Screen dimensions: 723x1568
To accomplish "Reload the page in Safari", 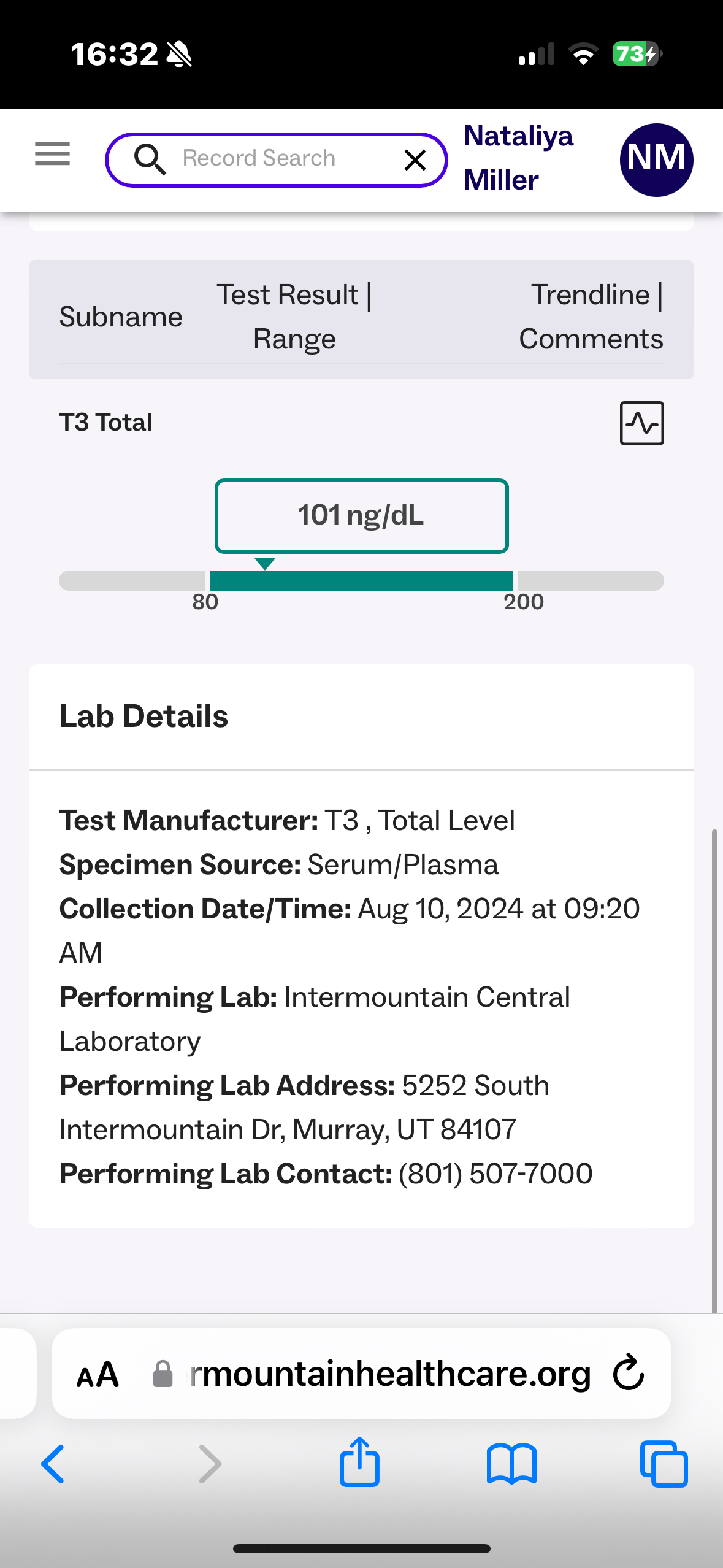I will coord(629,1372).
